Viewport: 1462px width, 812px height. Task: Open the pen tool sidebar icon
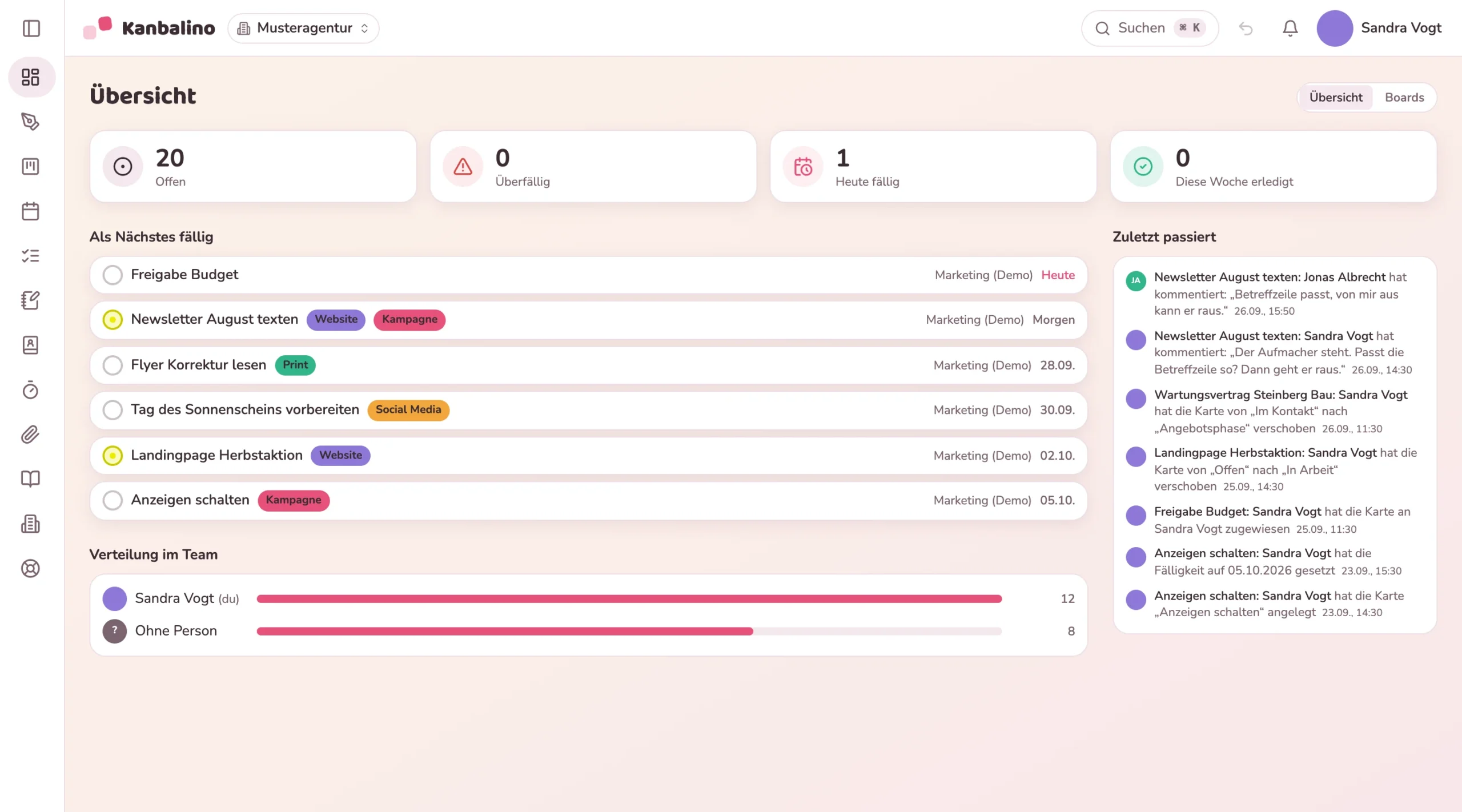click(30, 122)
